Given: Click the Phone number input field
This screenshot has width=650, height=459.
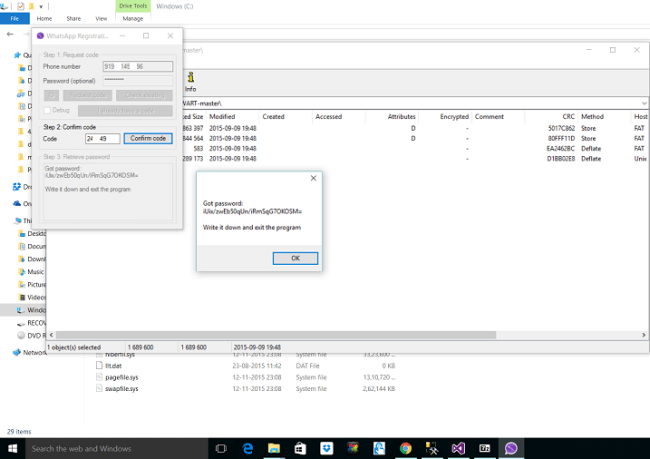Looking at the screenshot, I should click(x=138, y=66).
